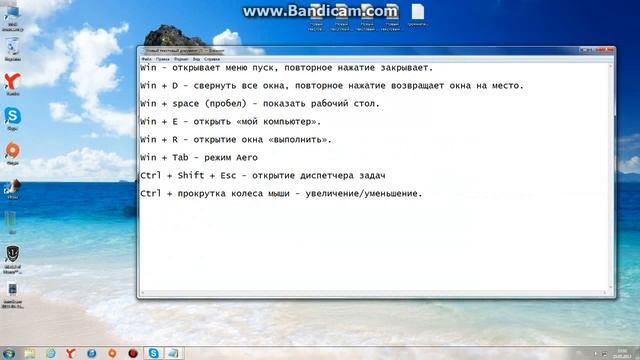The width and height of the screenshot is (640, 360).
Task: Open the Вид menu in Notepad
Action: pos(196,59)
